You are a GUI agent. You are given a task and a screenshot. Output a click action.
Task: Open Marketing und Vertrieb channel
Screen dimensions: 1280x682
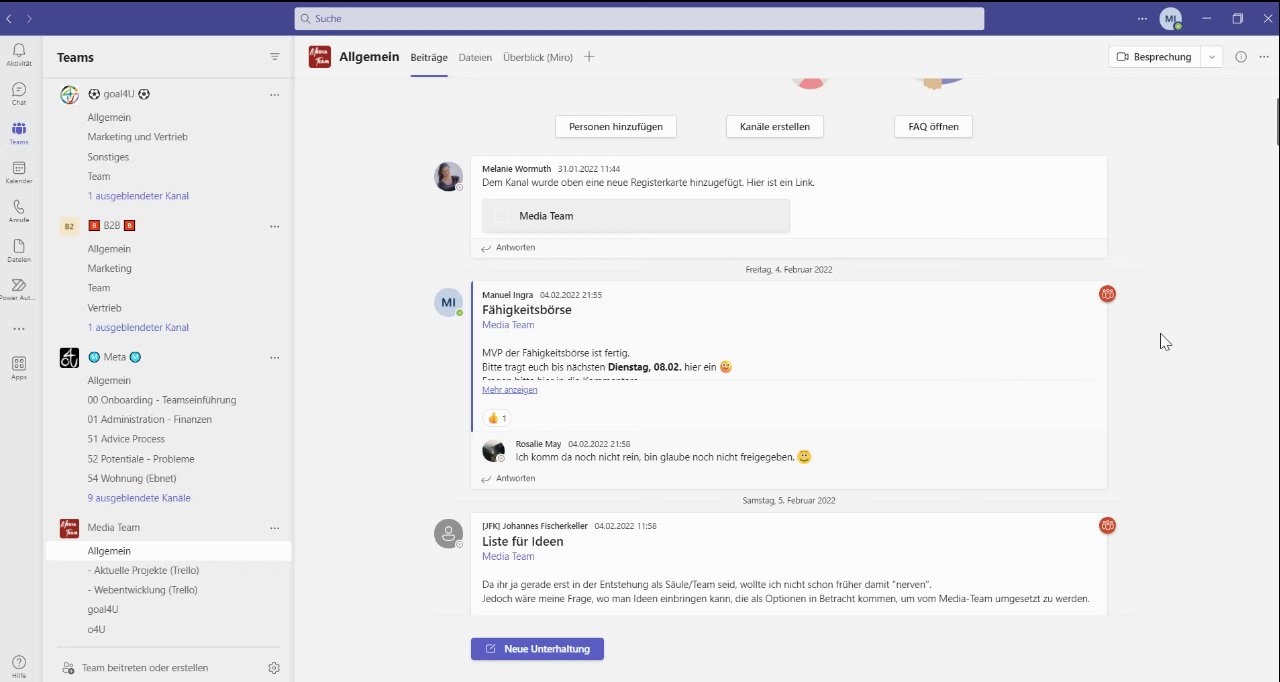(x=137, y=137)
